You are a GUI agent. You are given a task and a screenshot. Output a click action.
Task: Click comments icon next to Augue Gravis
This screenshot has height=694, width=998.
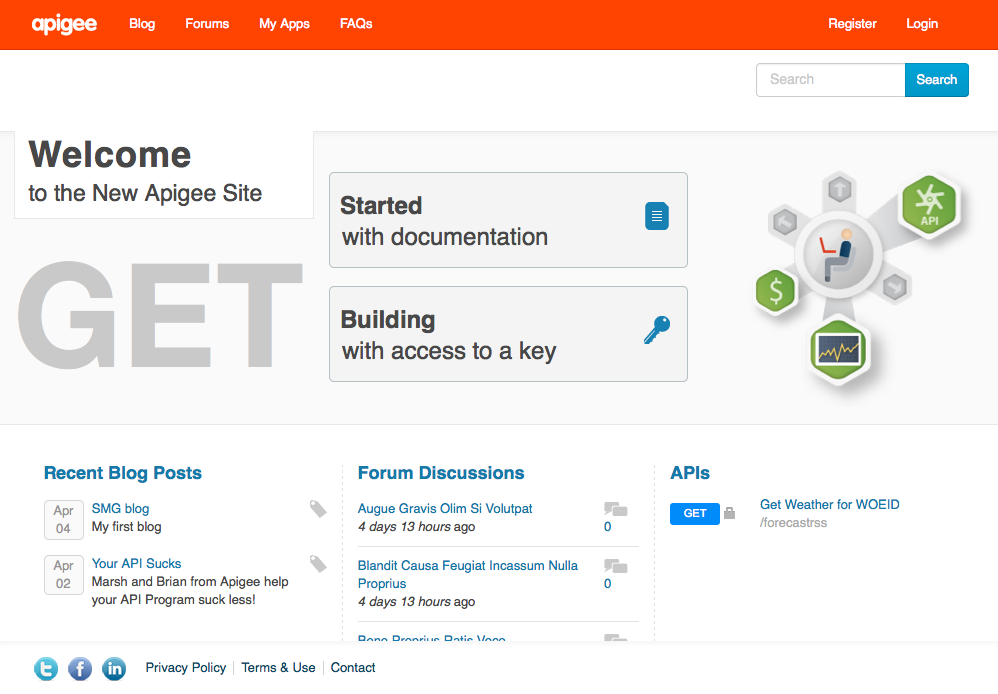point(615,509)
